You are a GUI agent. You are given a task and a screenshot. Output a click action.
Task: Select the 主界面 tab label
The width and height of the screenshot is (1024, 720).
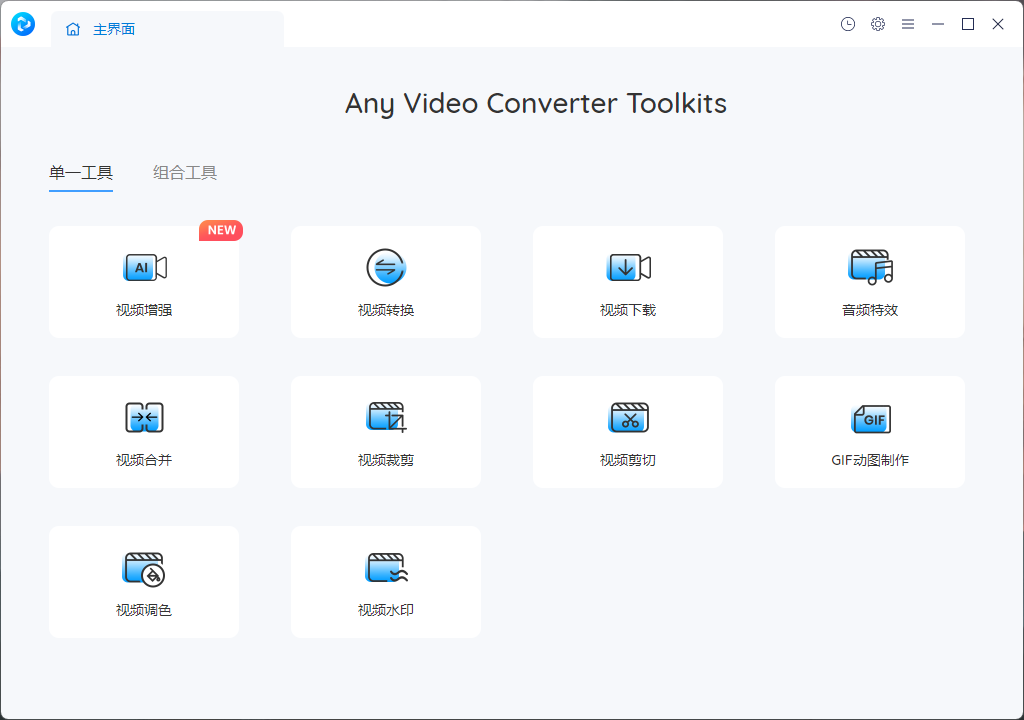pyautogui.click(x=114, y=29)
